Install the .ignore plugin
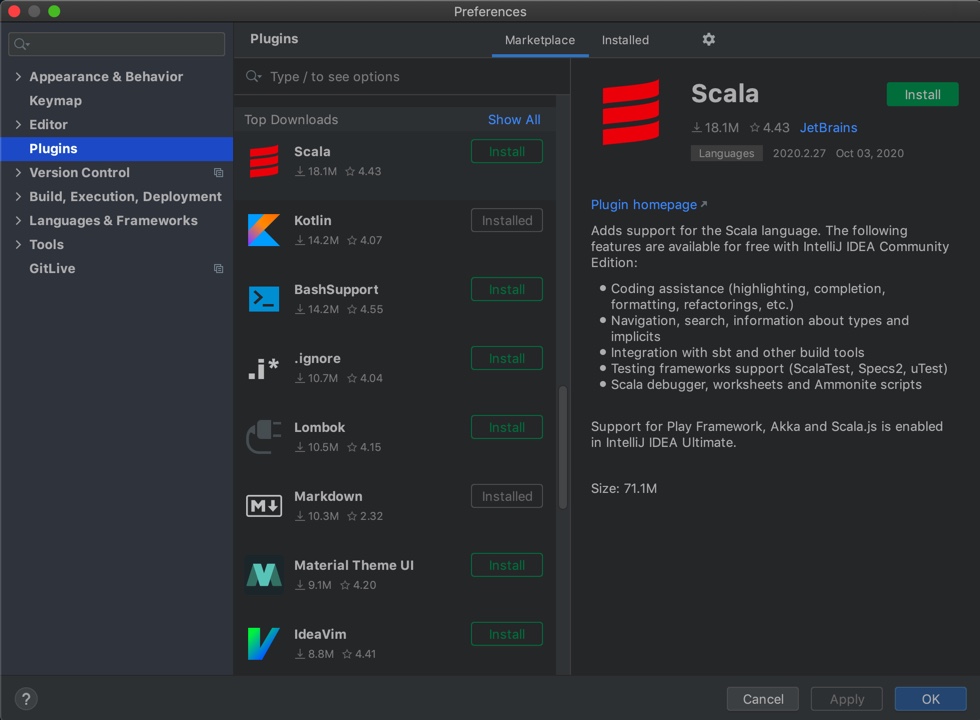Viewport: 980px width, 720px height. [506, 358]
